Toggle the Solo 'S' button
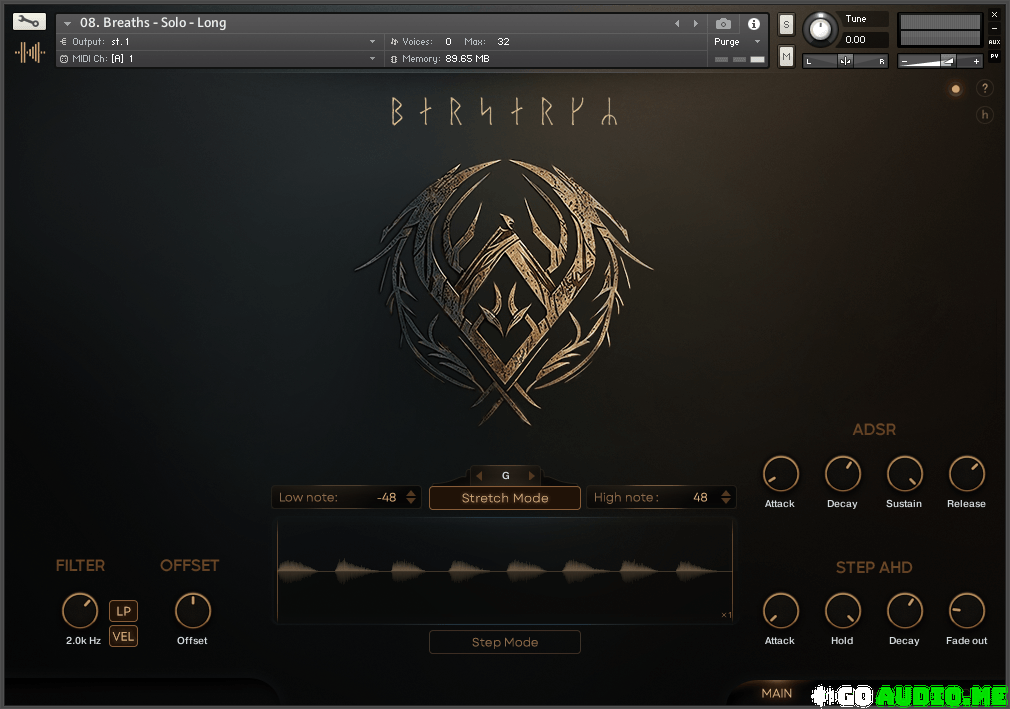This screenshot has height=709, width=1010. [786, 24]
